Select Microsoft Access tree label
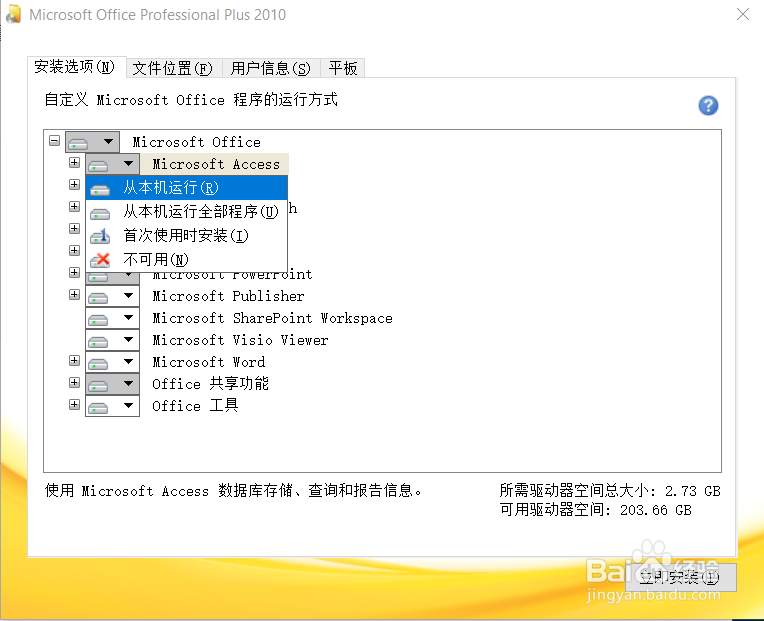The height and width of the screenshot is (621, 764). point(216,164)
